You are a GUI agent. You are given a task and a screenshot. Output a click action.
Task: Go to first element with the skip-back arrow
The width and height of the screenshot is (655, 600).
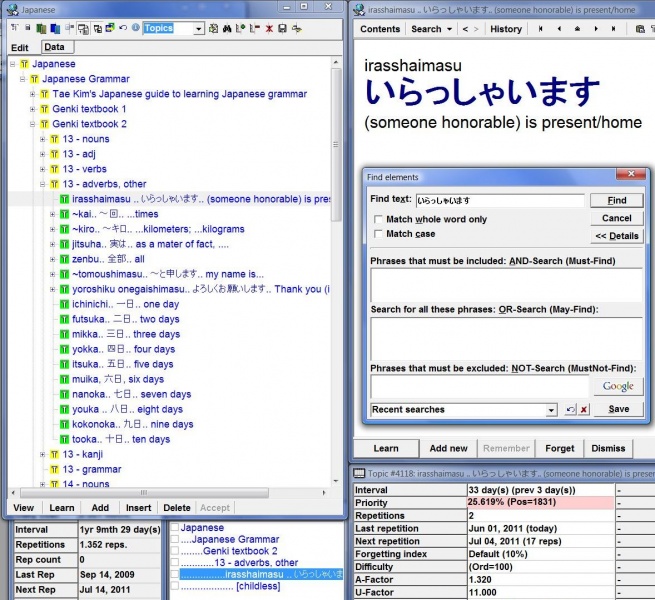click(541, 29)
